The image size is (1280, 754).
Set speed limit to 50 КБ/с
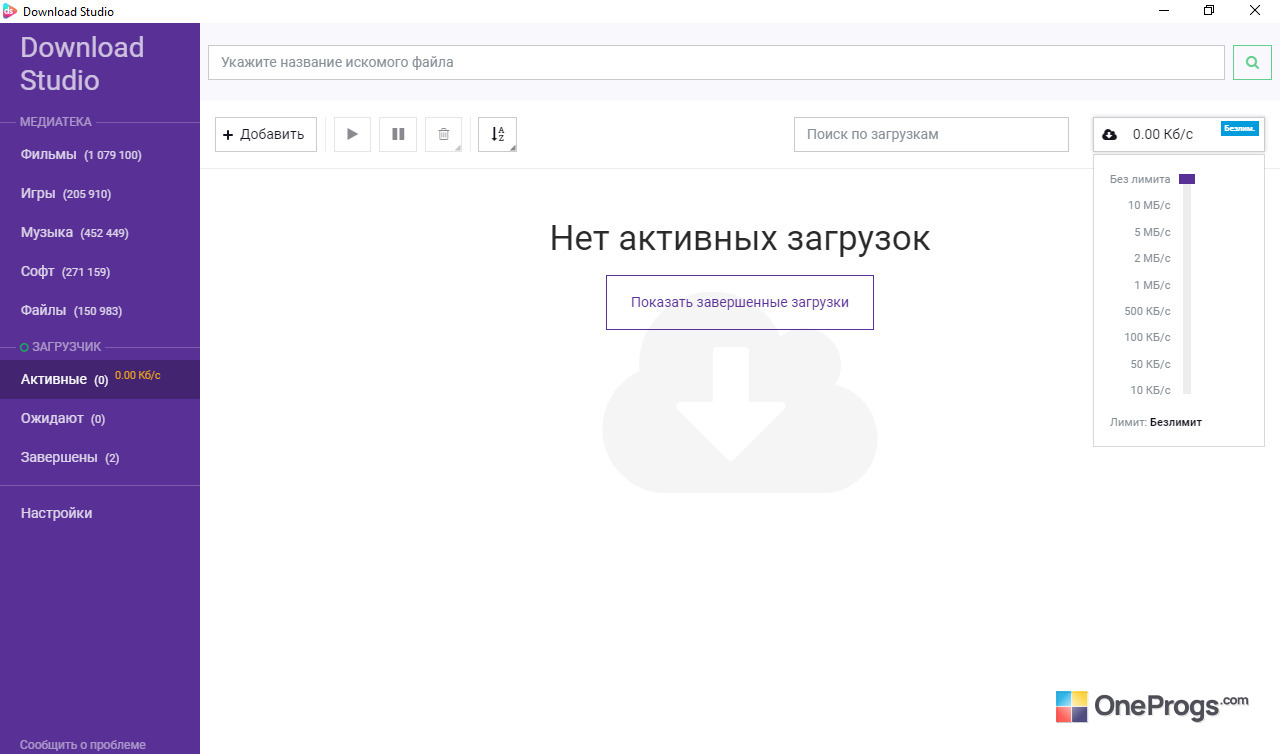1150,364
